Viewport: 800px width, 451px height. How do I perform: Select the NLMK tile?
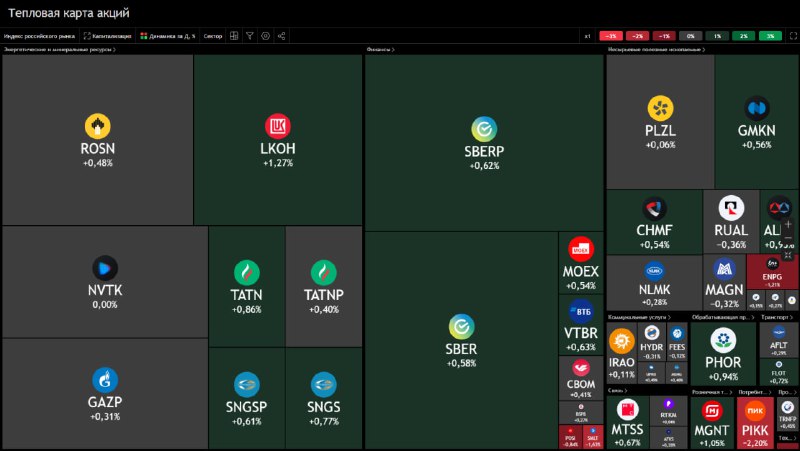coord(655,283)
